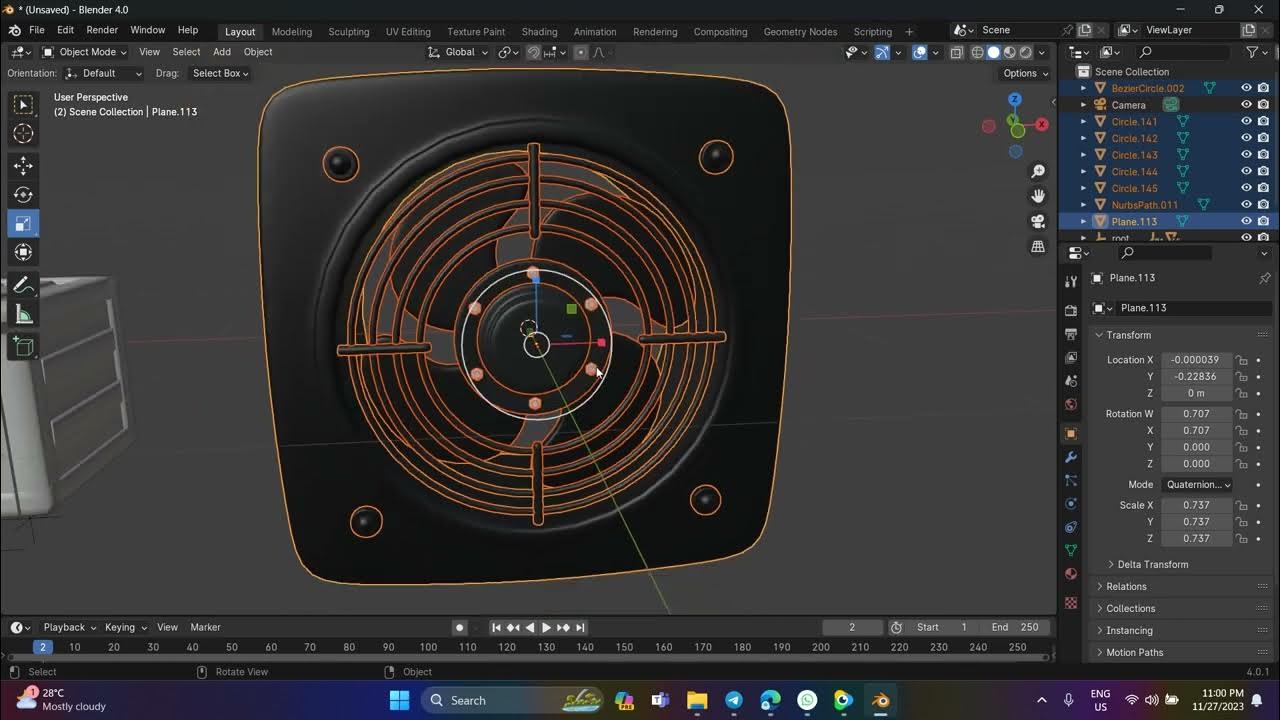
Task: Open the rotation Mode Quaternion dropdown
Action: click(x=1198, y=484)
